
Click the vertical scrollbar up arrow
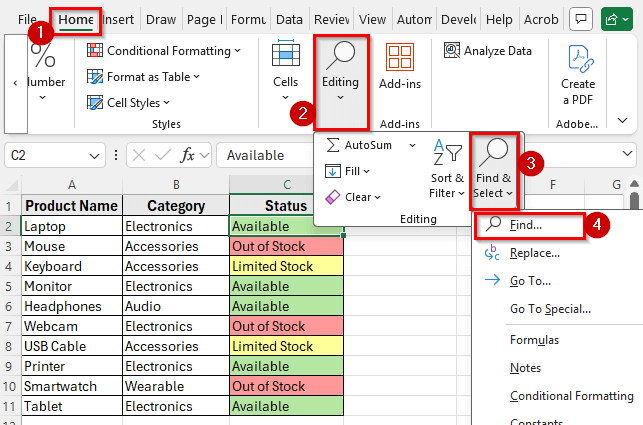(x=634, y=183)
